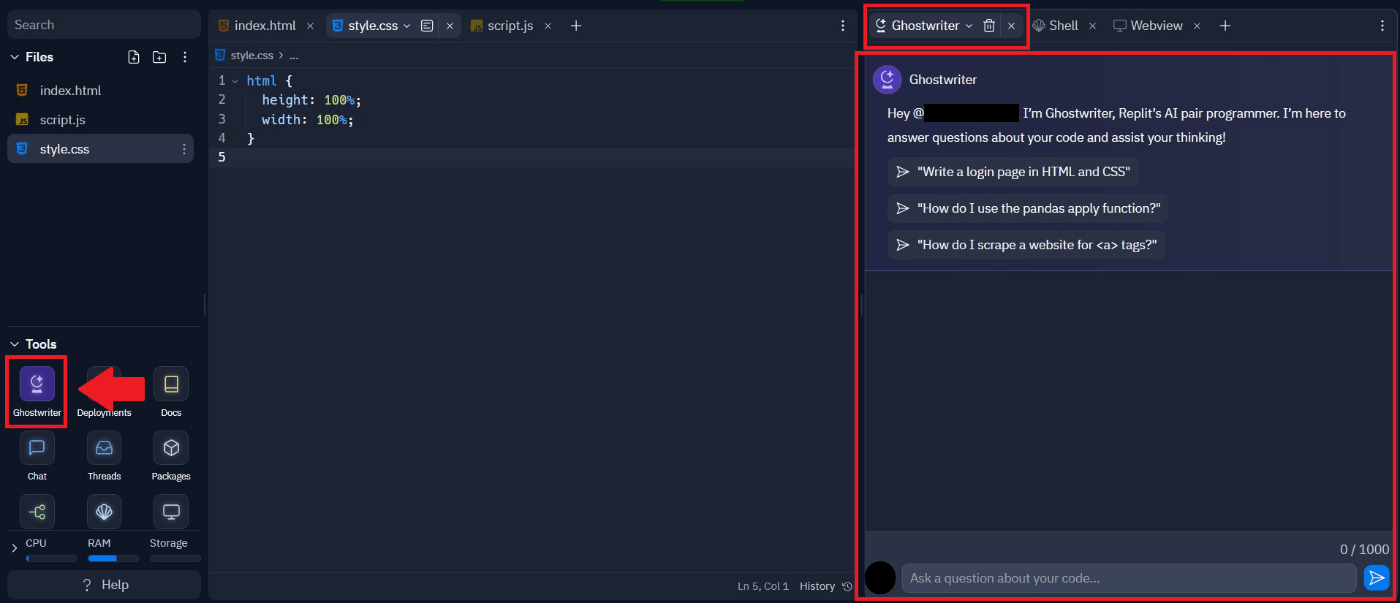Click the breadcrumb ellipsis after style.css
This screenshot has height=603, width=1400.
(x=294, y=56)
